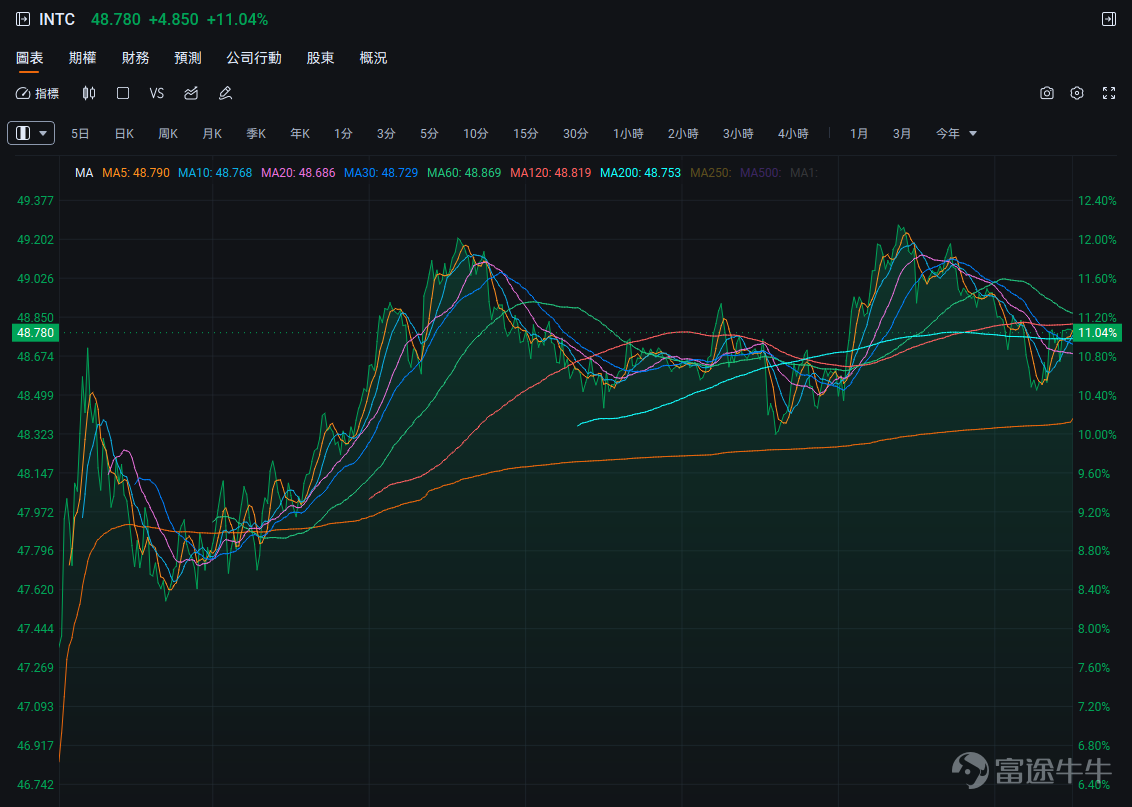The width and height of the screenshot is (1132, 807).
Task: Click the 46.742 price axis label
Action: [x=35, y=785]
